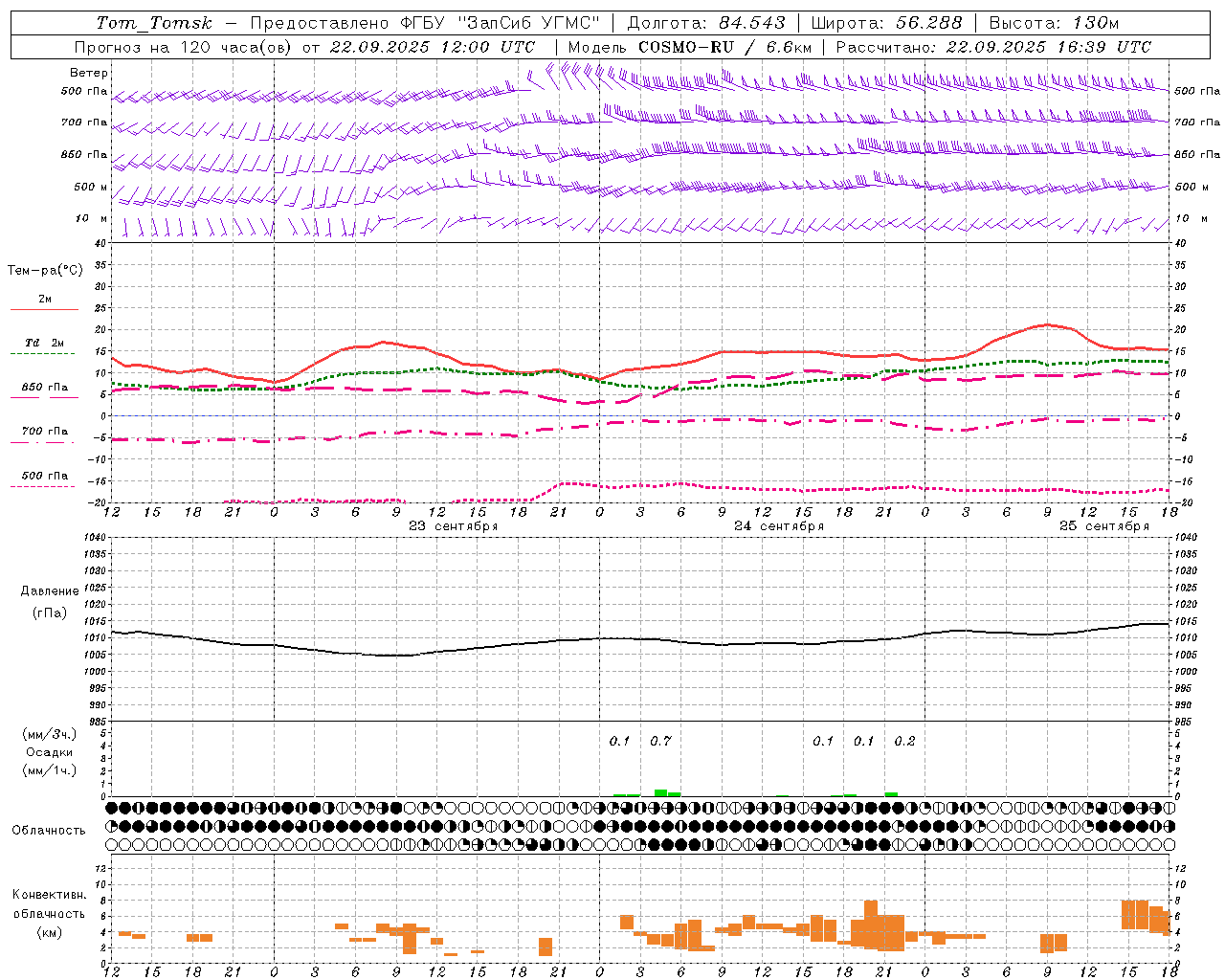Click the left '10 м' wind level label
Image resolution: width=1225 pixels, height=980 pixels.
[93, 218]
